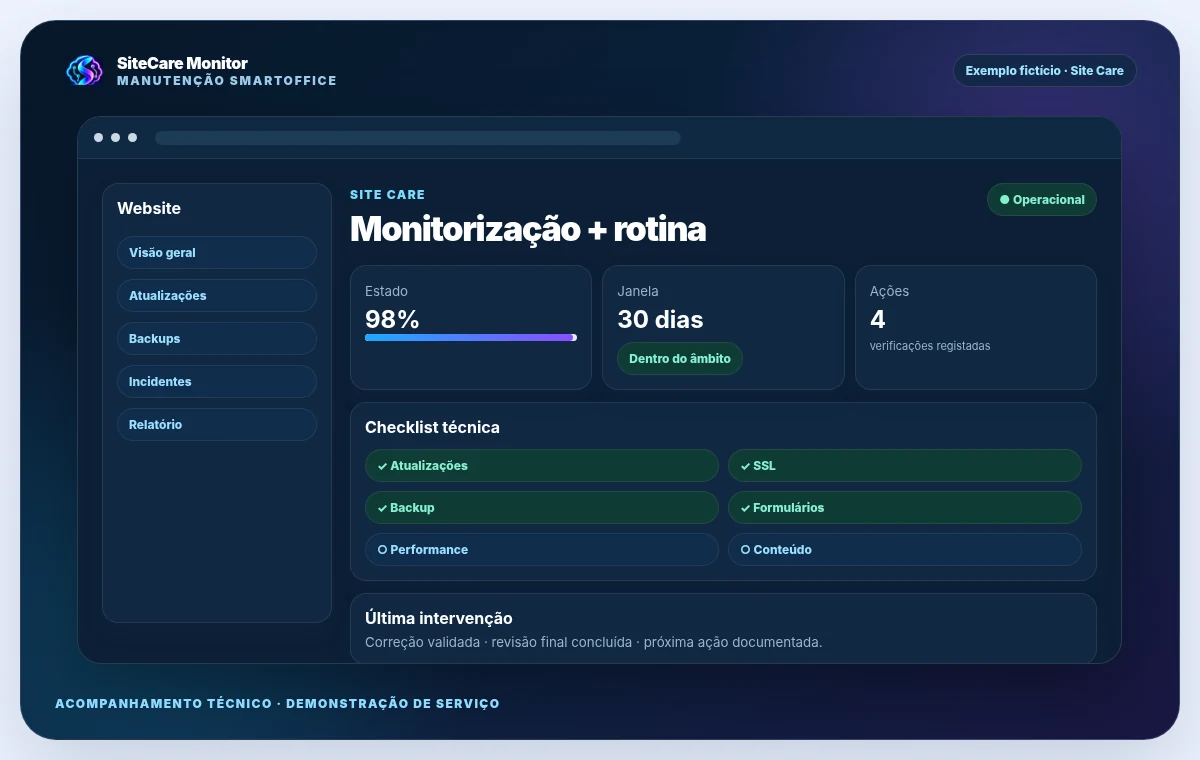Viewport: 1200px width, 760px height.
Task: Click the Estado 98% progress bar
Action: (471, 338)
